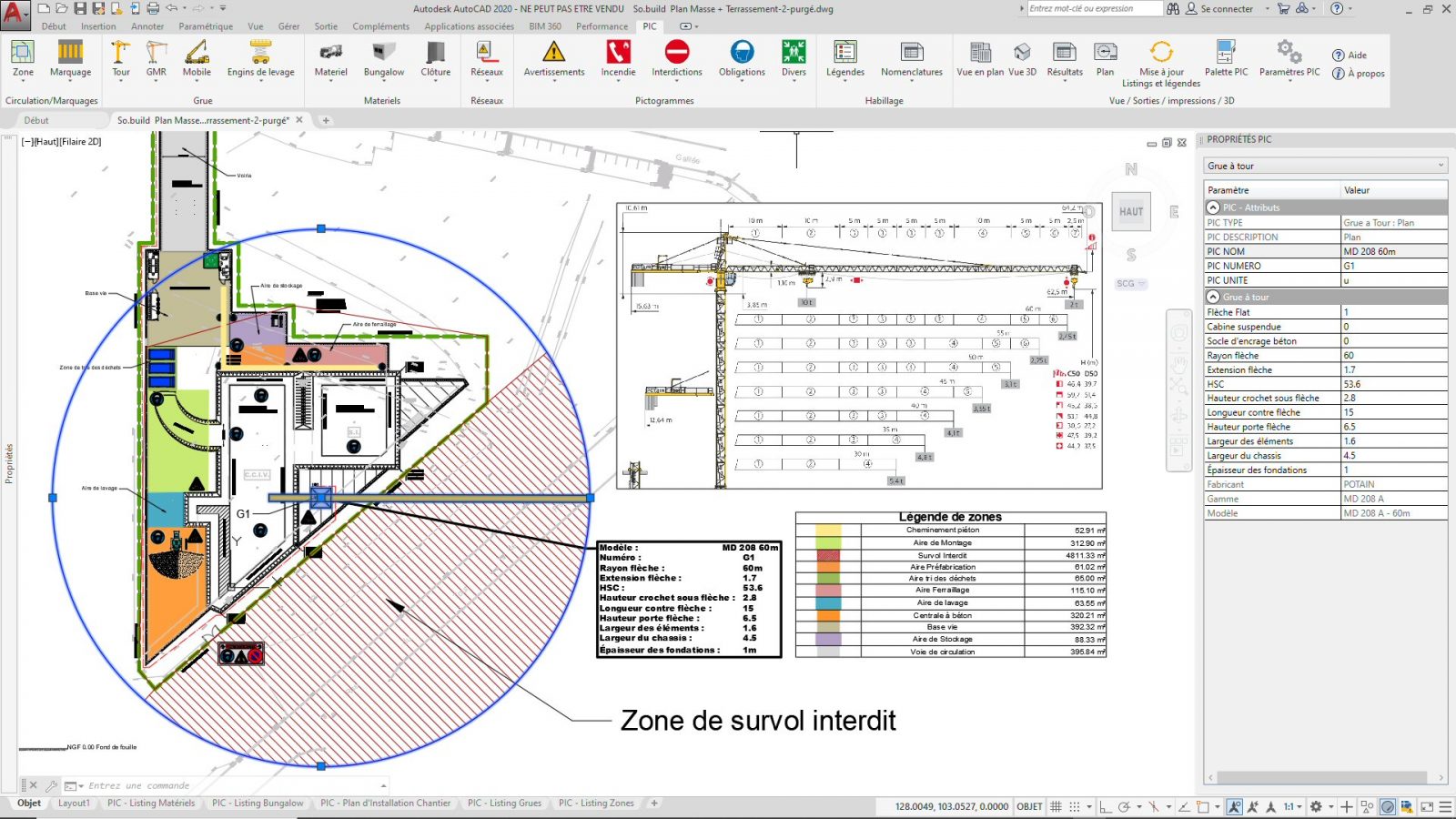Click Aire de lavage blue legend swatch

tap(828, 602)
